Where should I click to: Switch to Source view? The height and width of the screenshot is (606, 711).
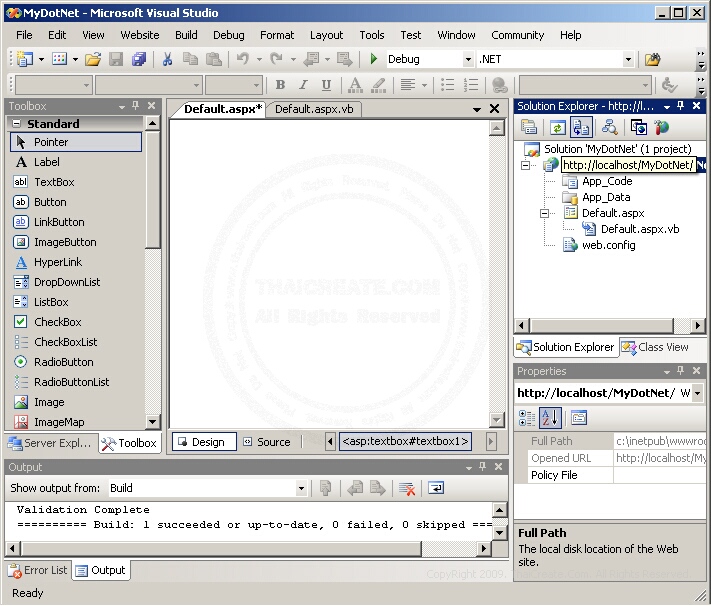267,442
